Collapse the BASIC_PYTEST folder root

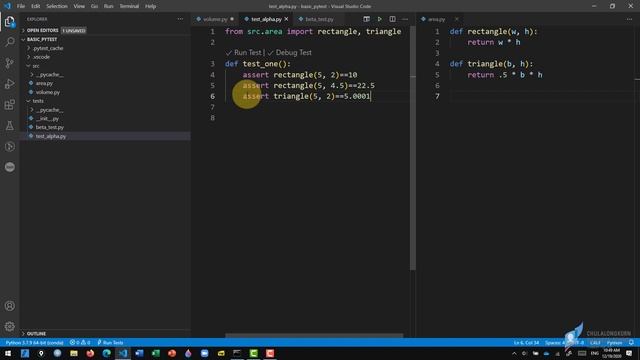[42, 40]
